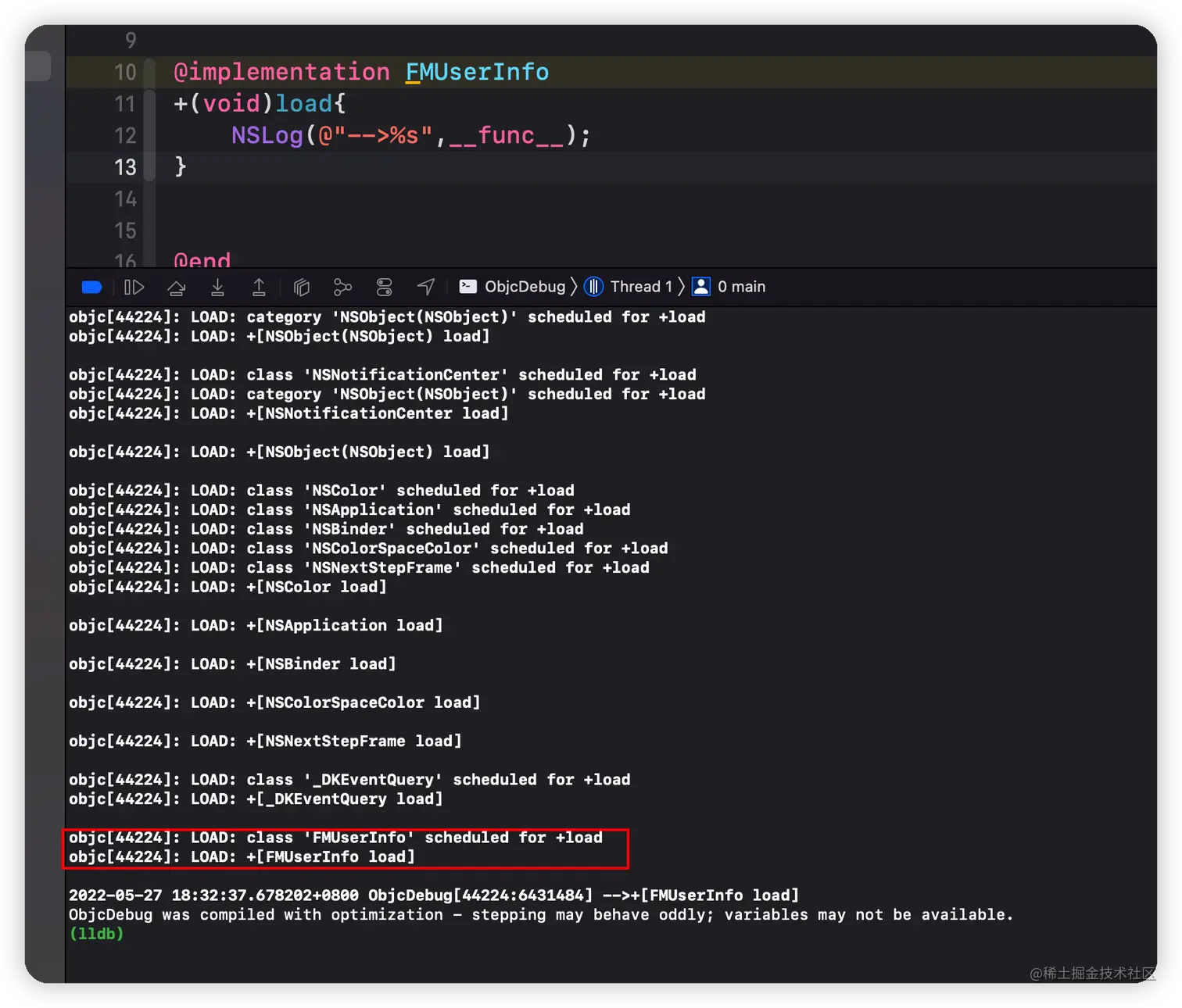Click the '+[NSApplication load]' console line
Viewport: 1182px width, 1008px height.
[x=256, y=626]
